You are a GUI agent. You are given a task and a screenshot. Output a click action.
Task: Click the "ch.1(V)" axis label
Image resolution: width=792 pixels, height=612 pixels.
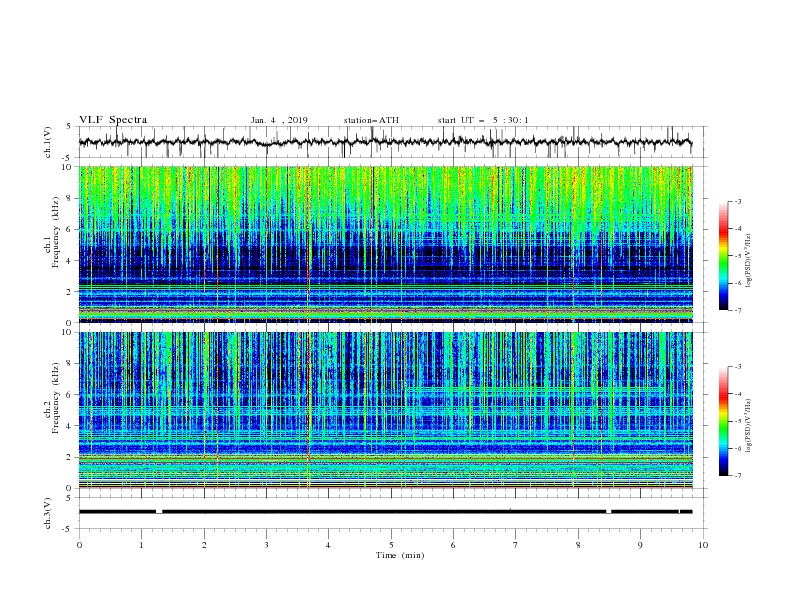coord(47,142)
